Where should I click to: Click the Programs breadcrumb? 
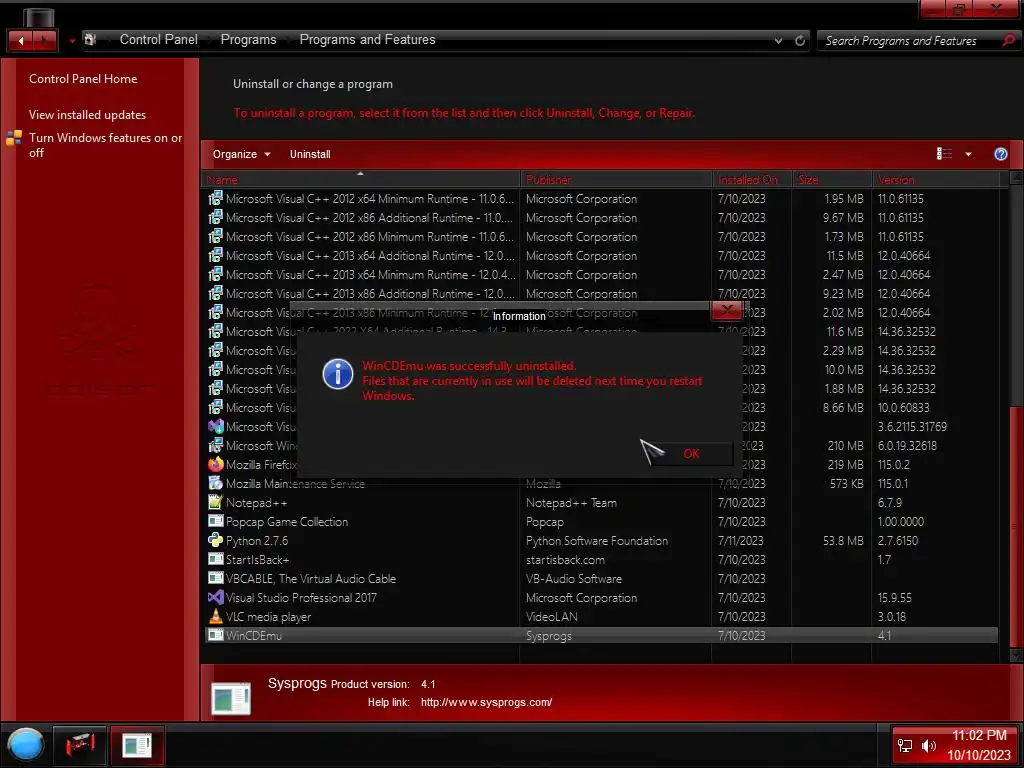248,40
